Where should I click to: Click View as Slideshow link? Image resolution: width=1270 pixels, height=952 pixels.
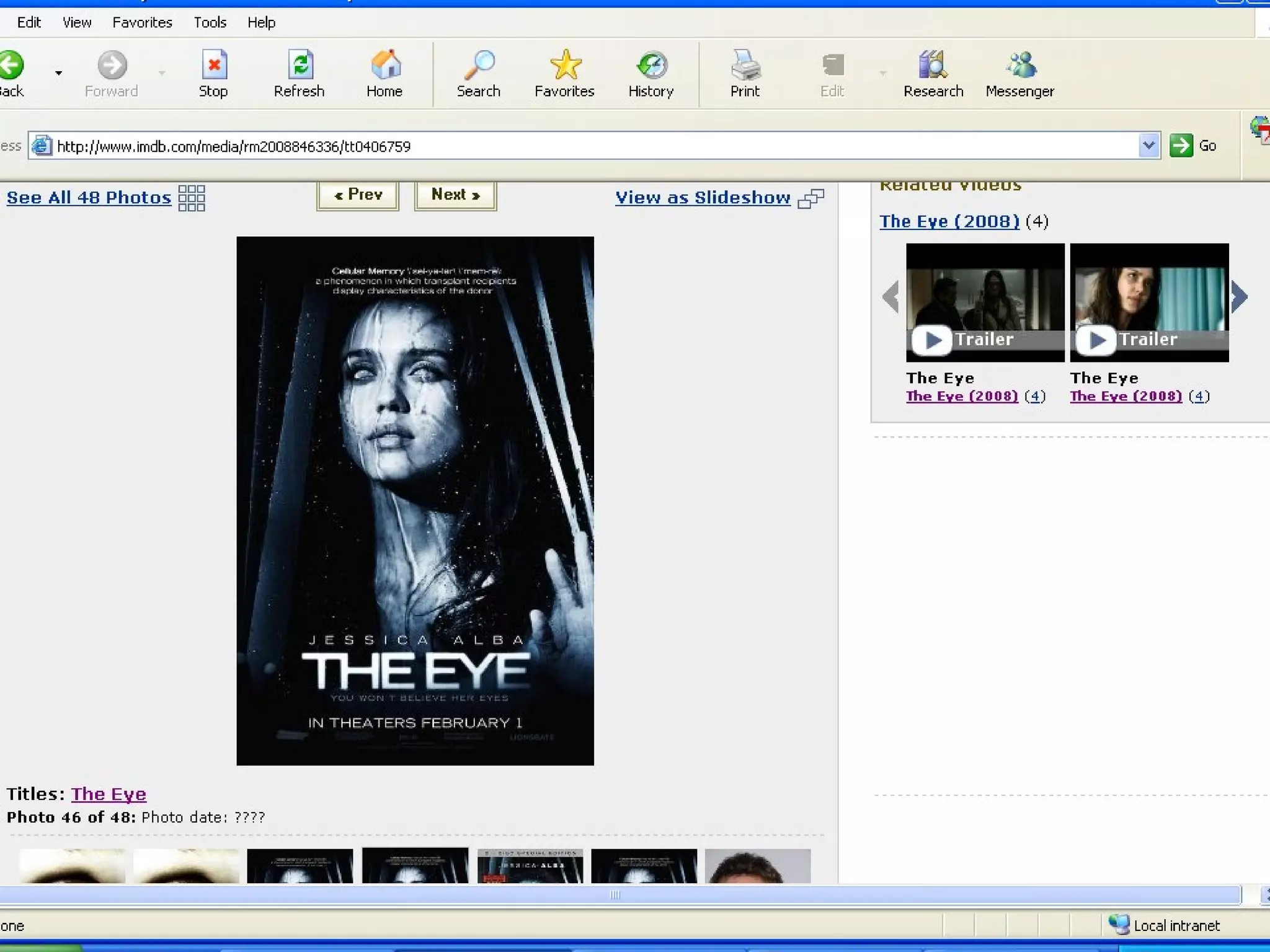pos(703,198)
